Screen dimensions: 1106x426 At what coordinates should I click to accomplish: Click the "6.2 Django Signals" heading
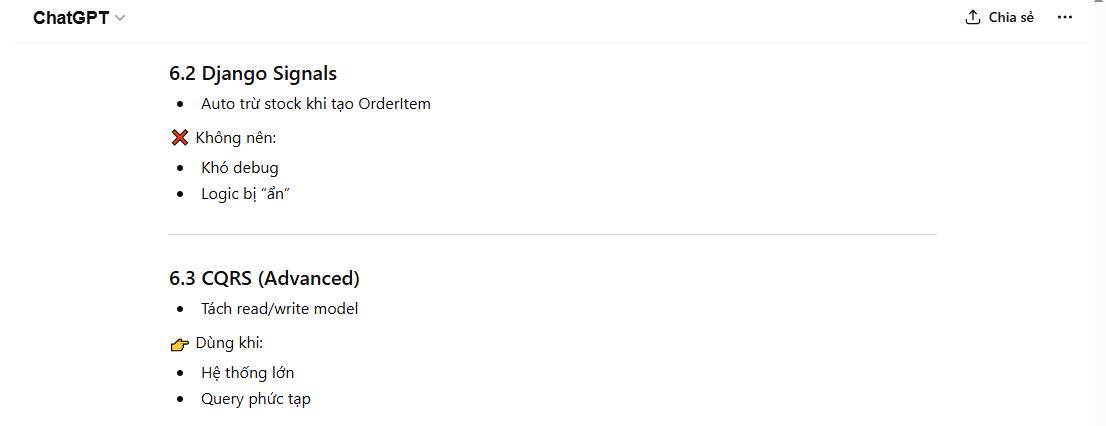click(253, 73)
